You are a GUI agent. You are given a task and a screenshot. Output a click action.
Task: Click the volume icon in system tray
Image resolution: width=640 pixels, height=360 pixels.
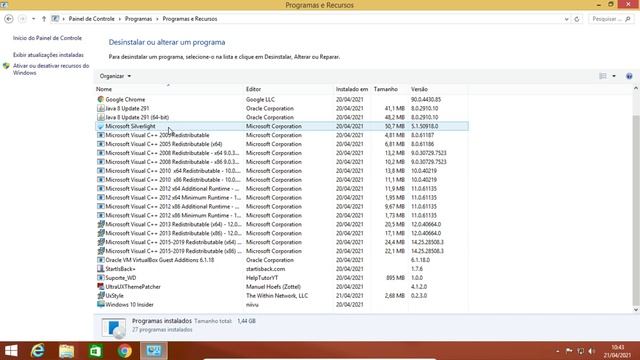pyautogui.click(x=591, y=351)
